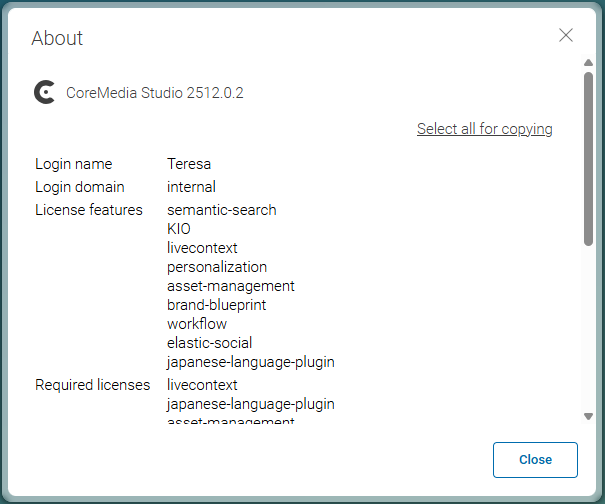Close the About dialog with the X icon

[566, 35]
